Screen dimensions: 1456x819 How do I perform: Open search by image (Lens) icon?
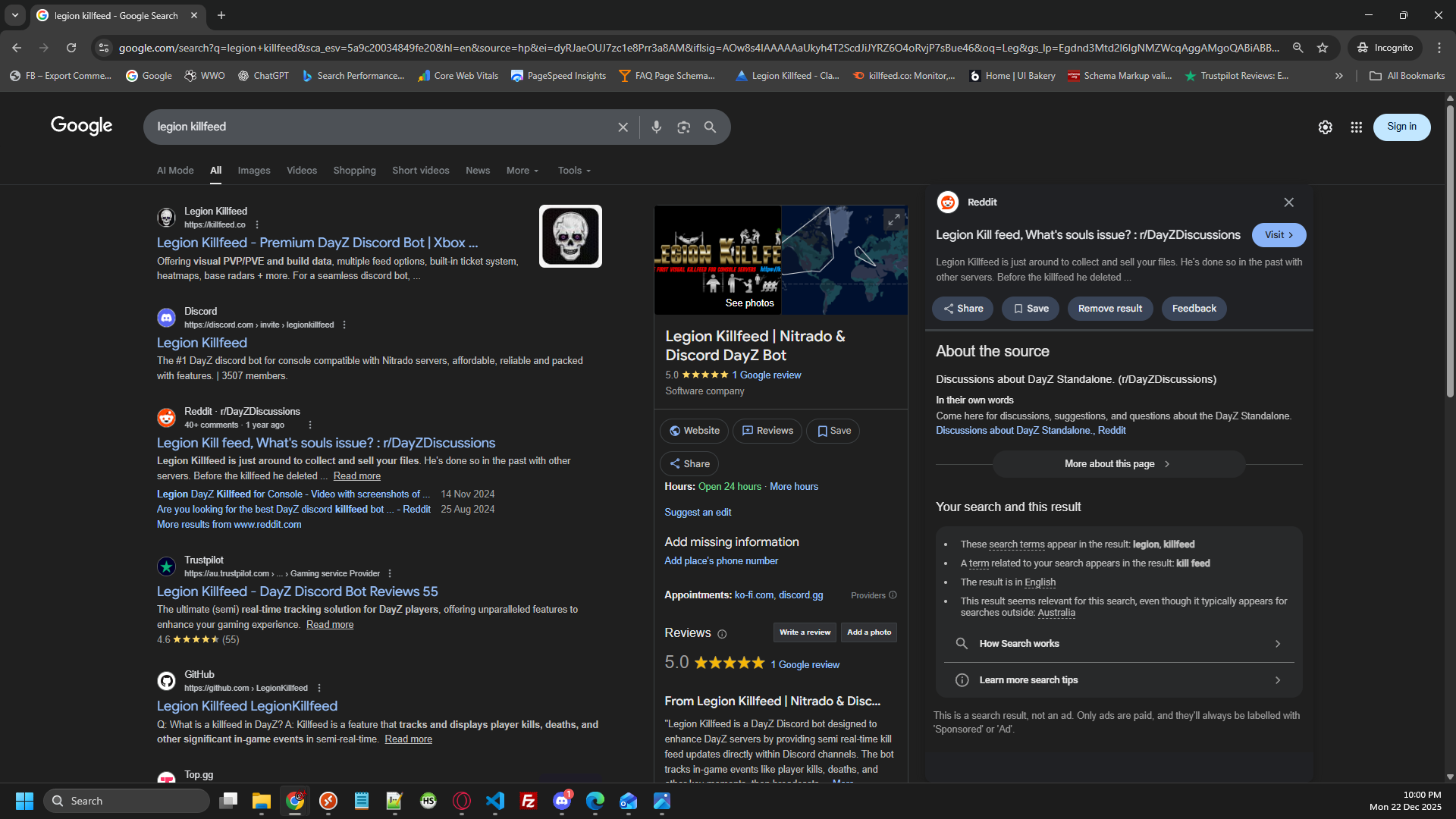683,127
